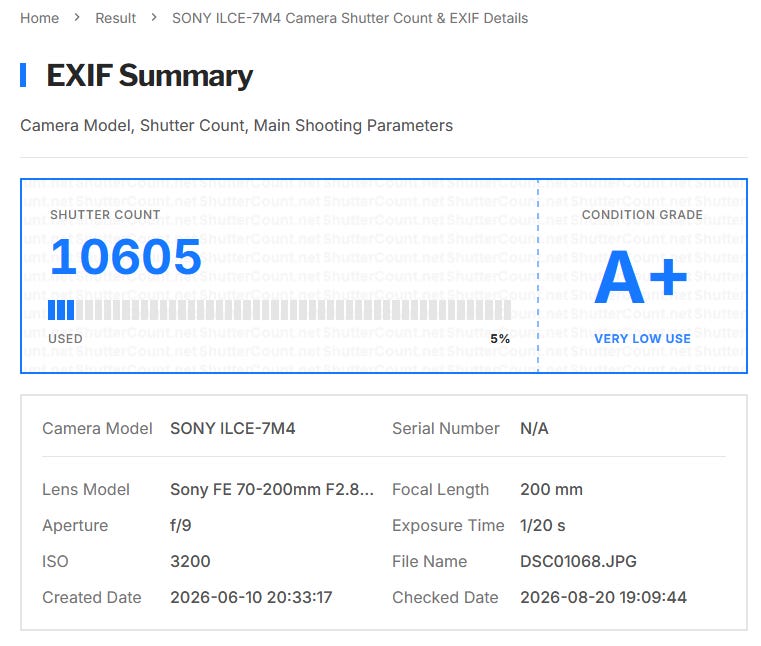Viewport: 761px width, 646px height.
Task: Select the shutter count value 10605
Action: click(126, 257)
